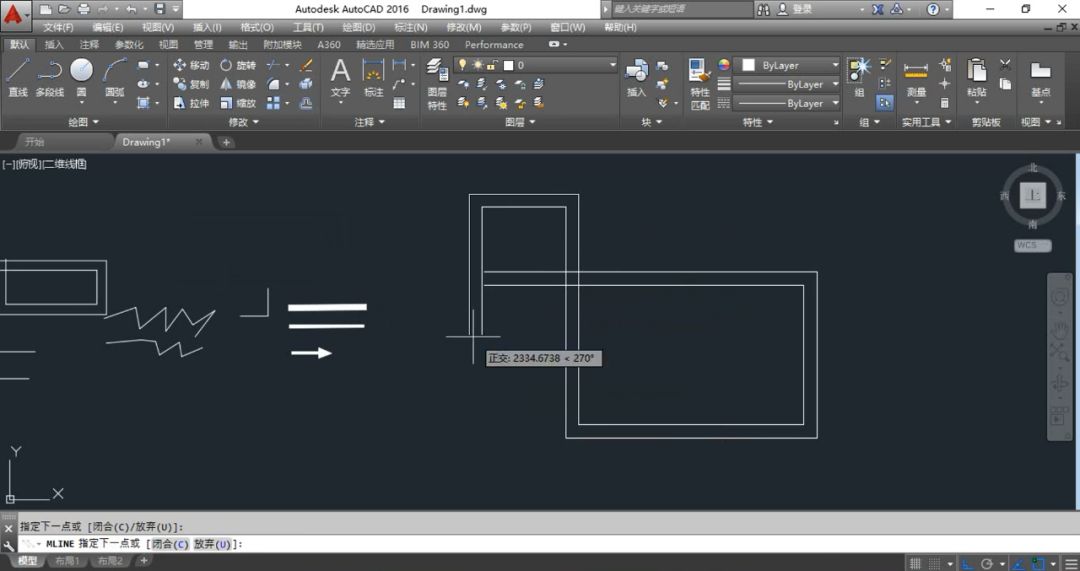Click the Autodesk Exchange Apps icon

pyautogui.click(x=878, y=10)
